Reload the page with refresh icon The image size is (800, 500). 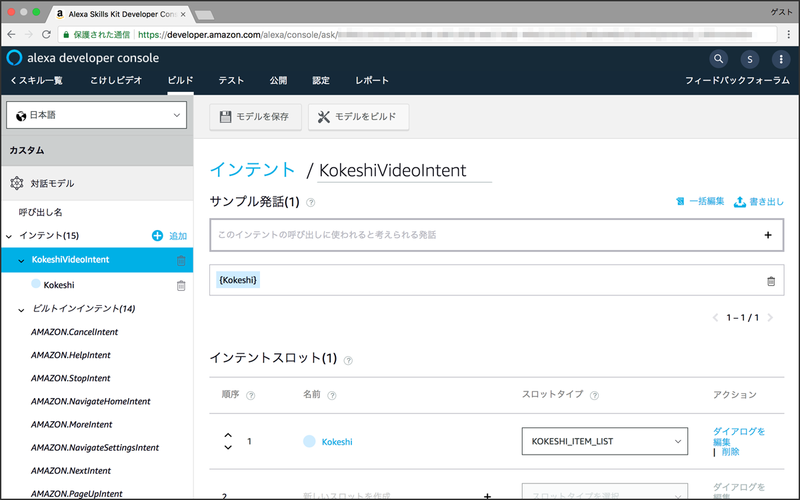[x=46, y=34]
